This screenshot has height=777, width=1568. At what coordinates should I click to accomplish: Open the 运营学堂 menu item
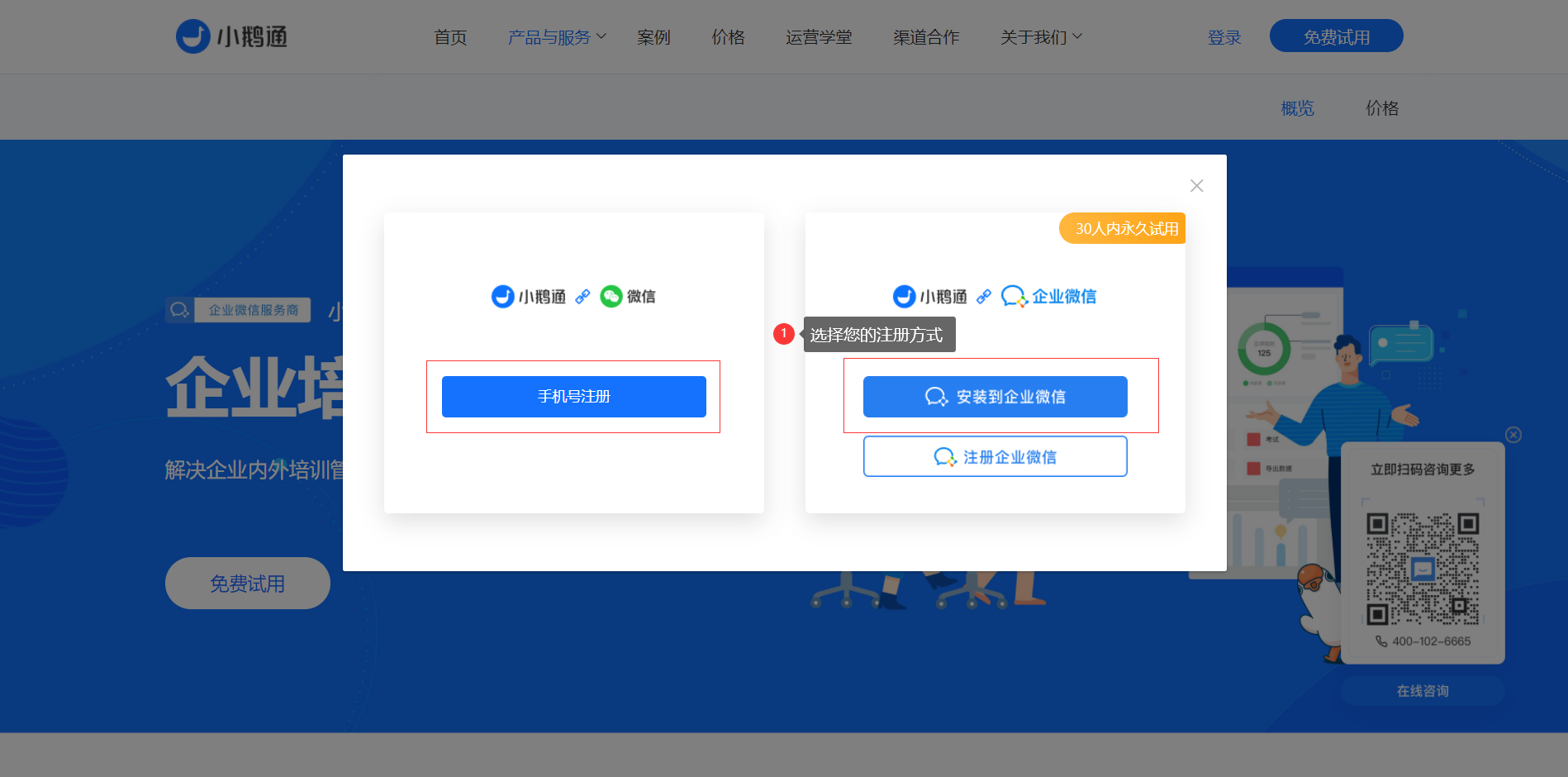point(819,37)
